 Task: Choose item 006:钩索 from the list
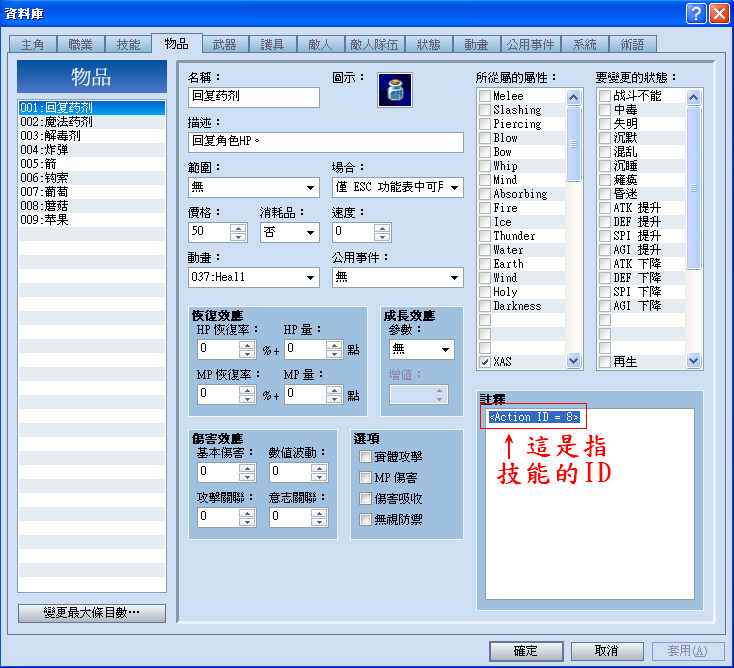tap(92, 178)
